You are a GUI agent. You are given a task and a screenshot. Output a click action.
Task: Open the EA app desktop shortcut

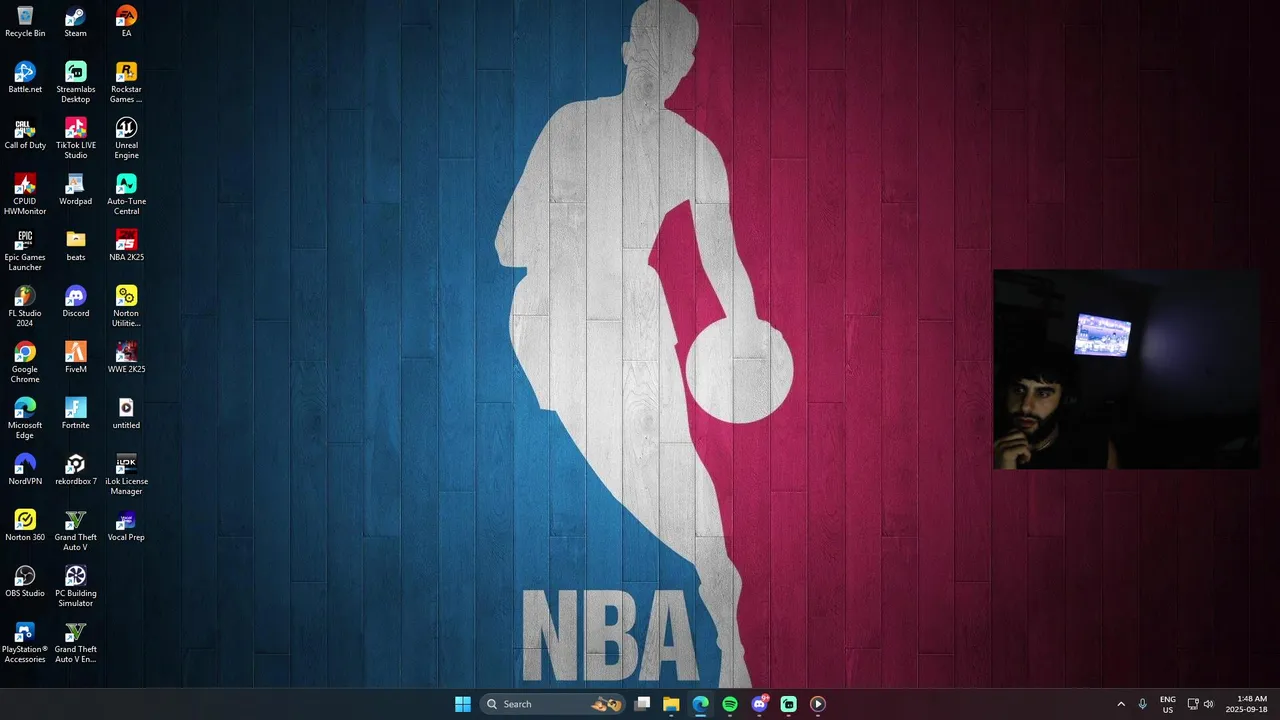point(126,22)
